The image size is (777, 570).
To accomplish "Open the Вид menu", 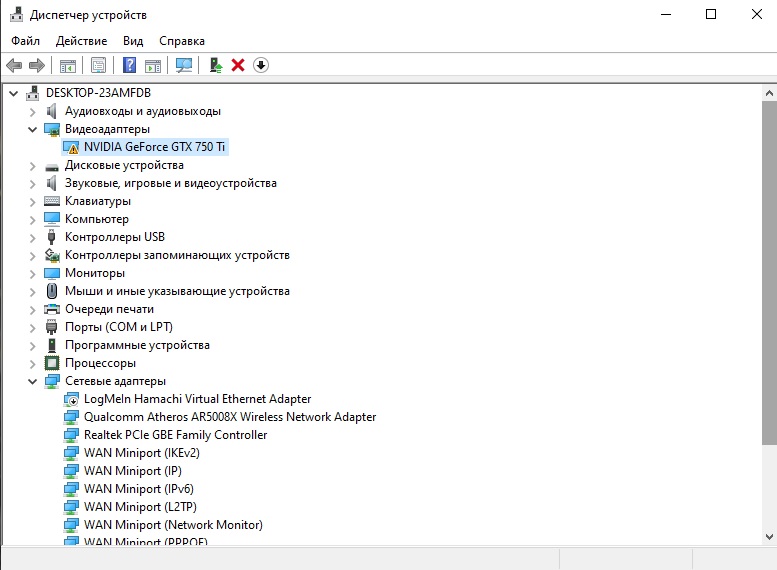I will click(133, 41).
